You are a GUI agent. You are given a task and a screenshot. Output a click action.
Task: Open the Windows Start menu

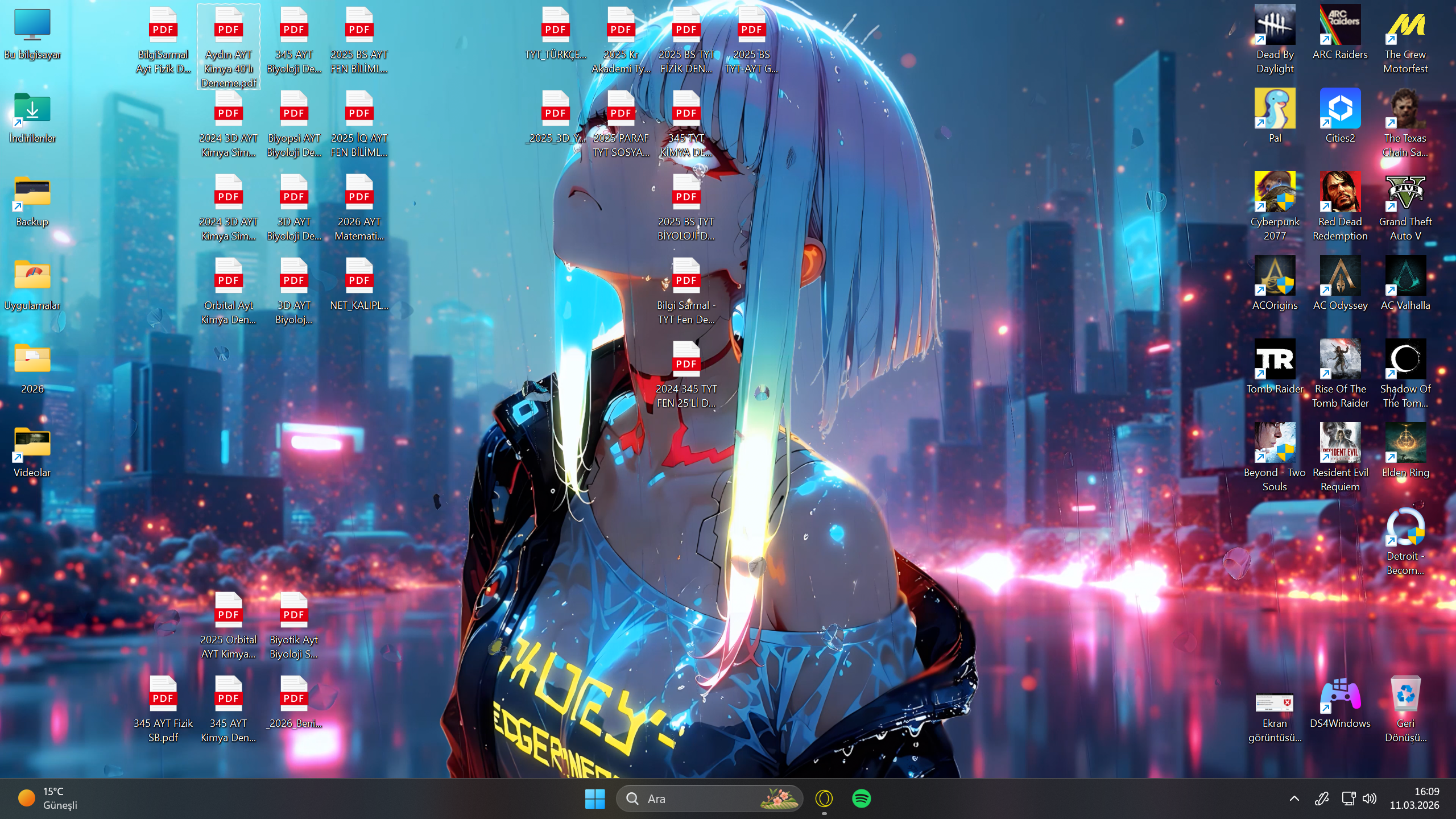[x=595, y=799]
